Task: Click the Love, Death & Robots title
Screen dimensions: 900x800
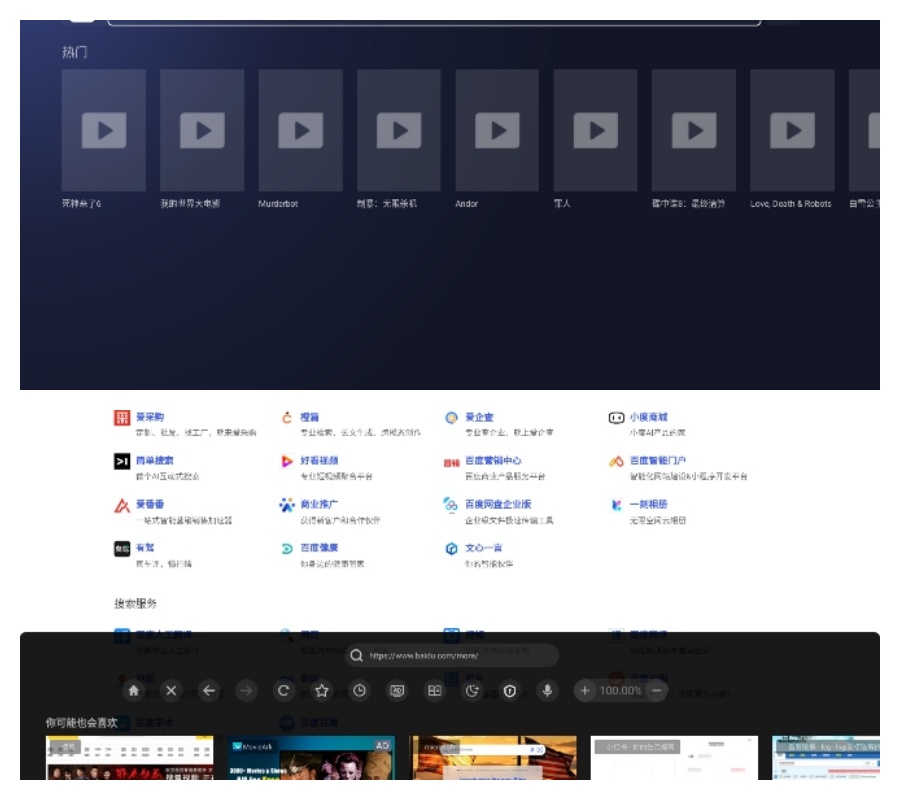Action: point(790,204)
